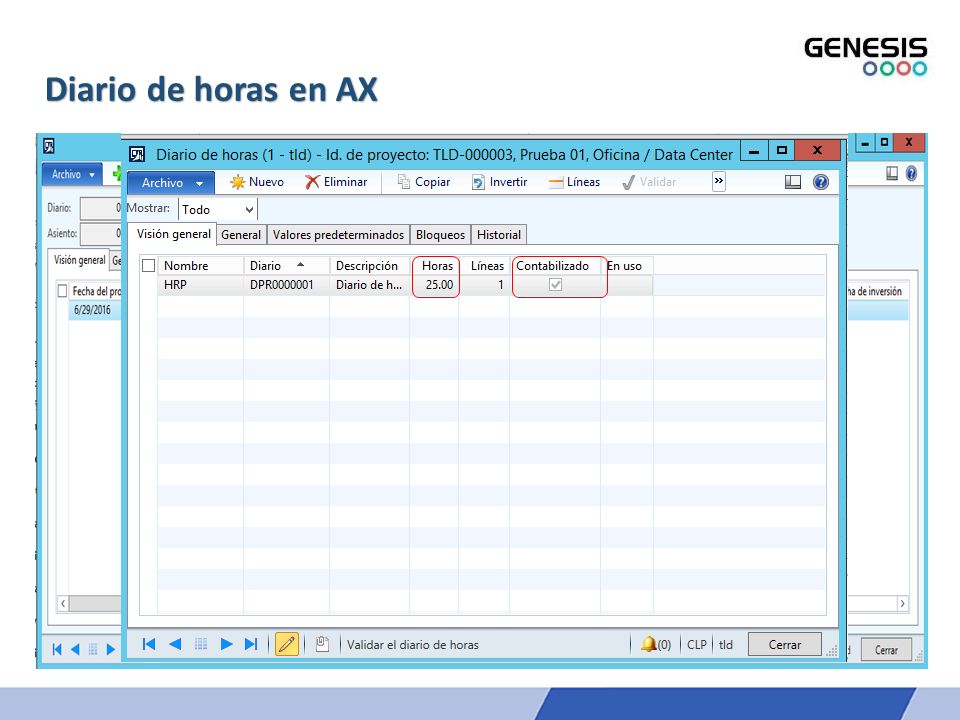This screenshot has width=960, height=720.
Task: Sort by the Diario column header
Action: [x=286, y=266]
